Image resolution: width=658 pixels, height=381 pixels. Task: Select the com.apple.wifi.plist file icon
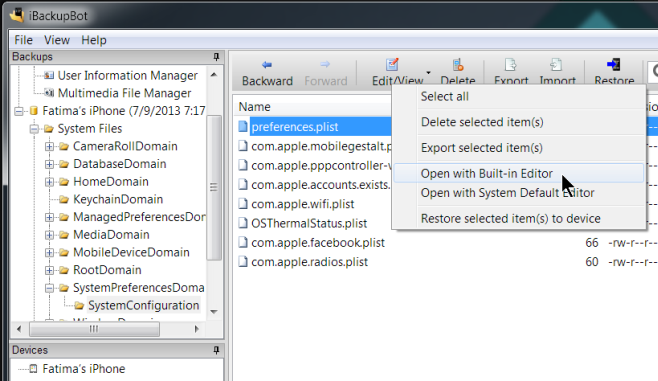(x=243, y=204)
